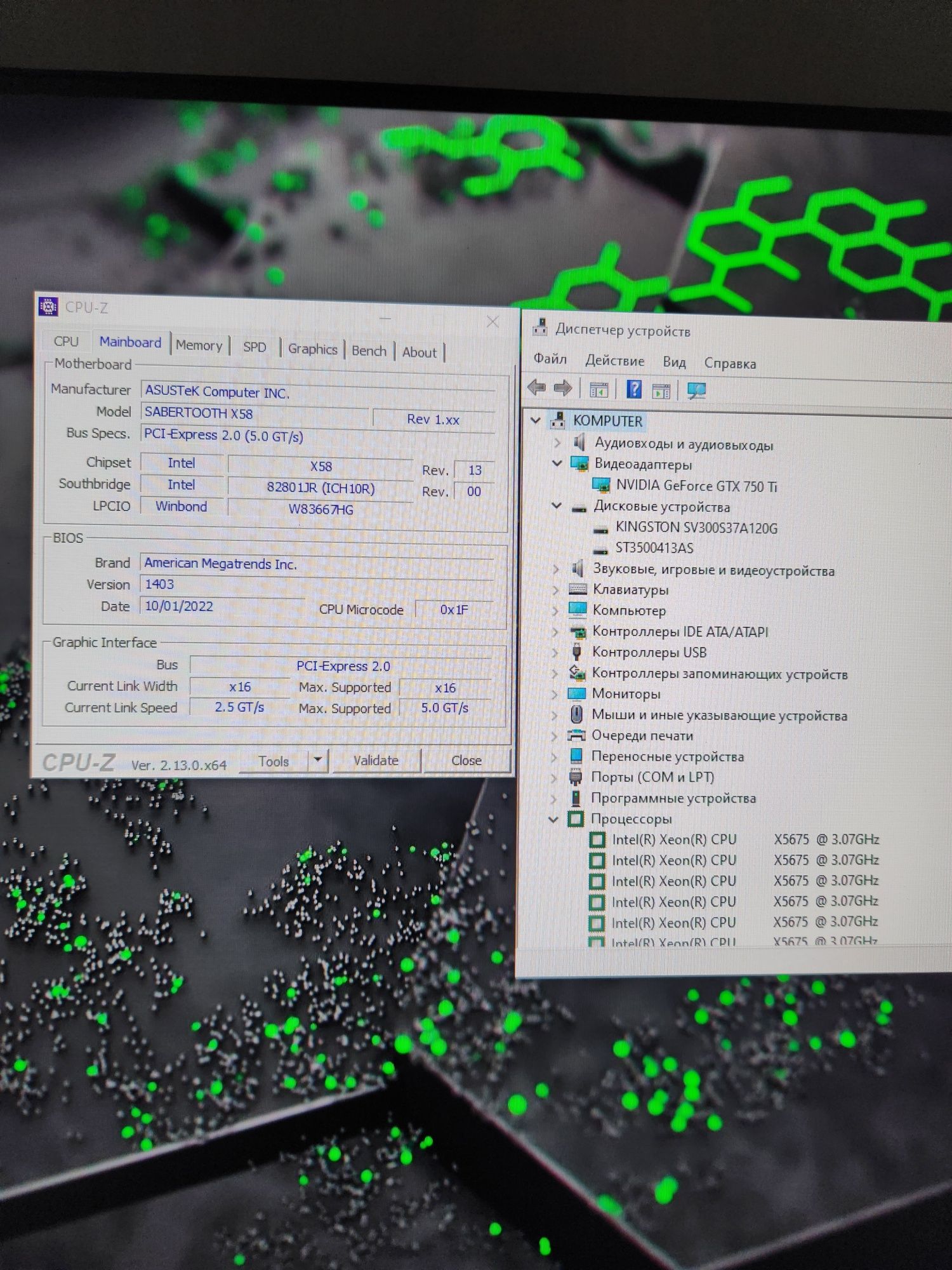Select the Контроллеры USB tree row text
The image size is (952, 1270).
(x=649, y=652)
